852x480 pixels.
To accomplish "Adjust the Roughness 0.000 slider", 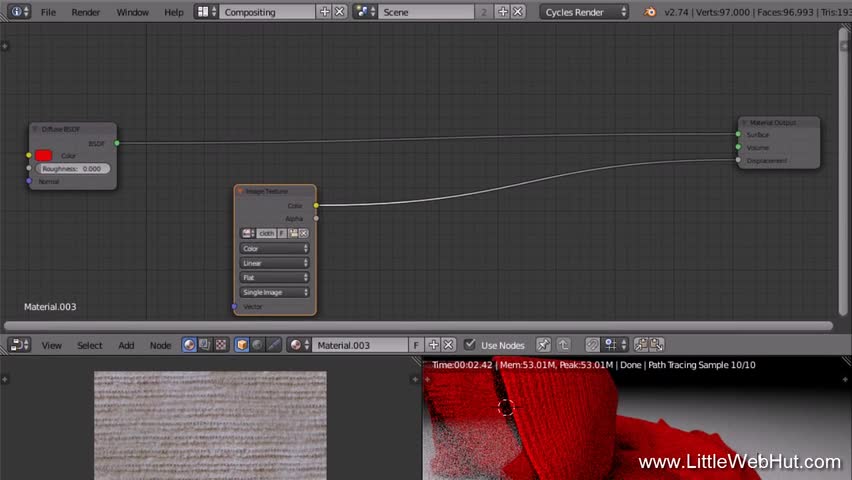I will (x=73, y=169).
